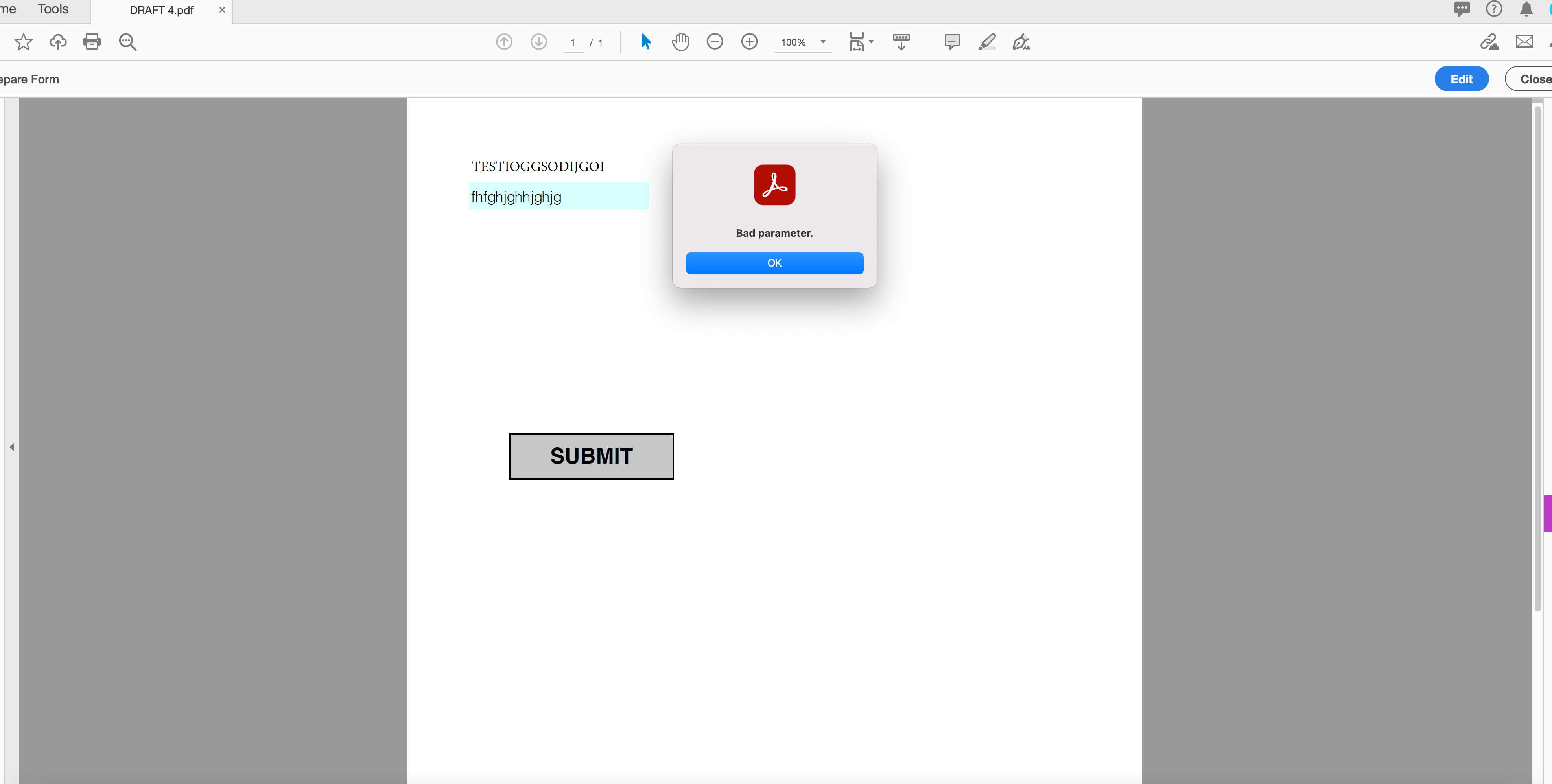Dismiss the Bad parameter dialog with OK
This screenshot has height=784, width=1552.
(774, 263)
